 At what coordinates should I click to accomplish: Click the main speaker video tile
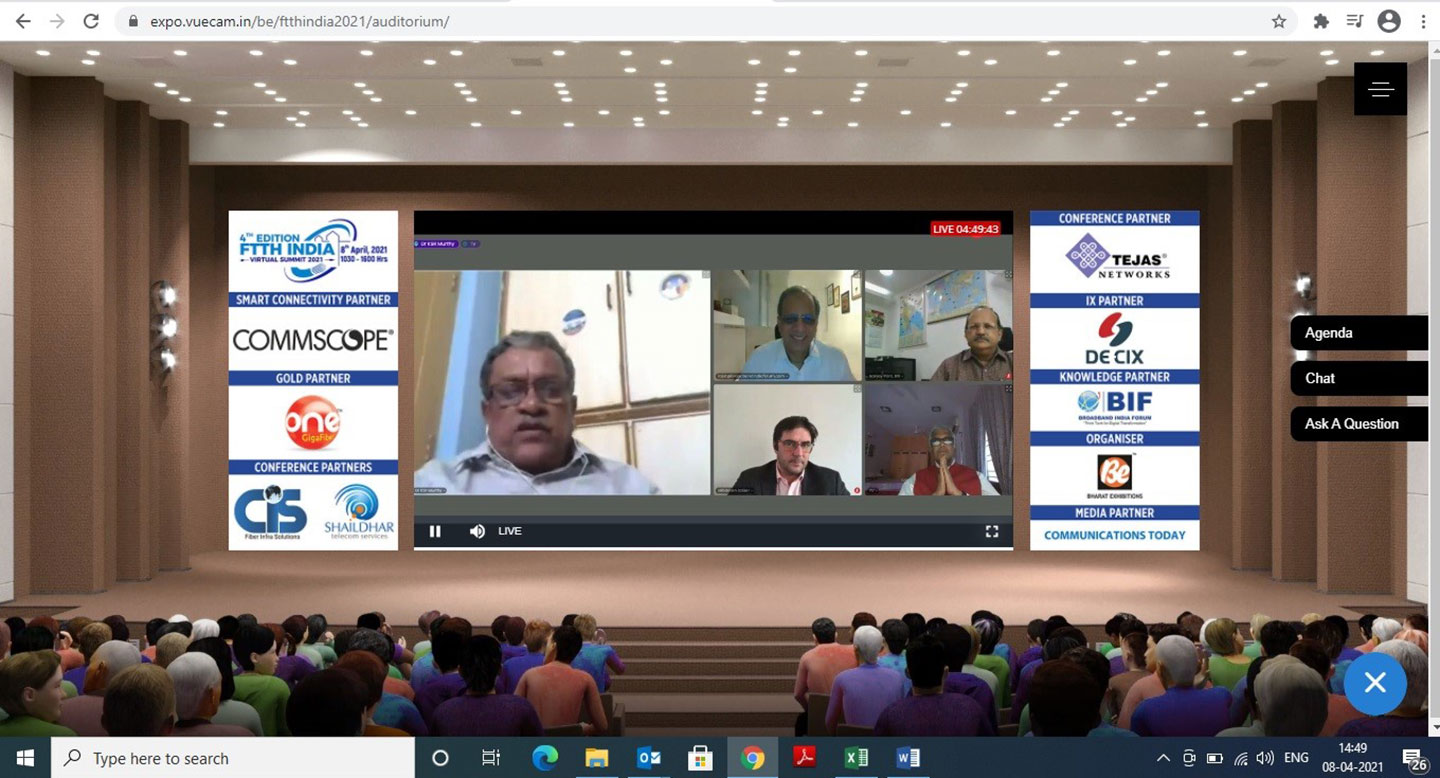[x=562, y=382]
